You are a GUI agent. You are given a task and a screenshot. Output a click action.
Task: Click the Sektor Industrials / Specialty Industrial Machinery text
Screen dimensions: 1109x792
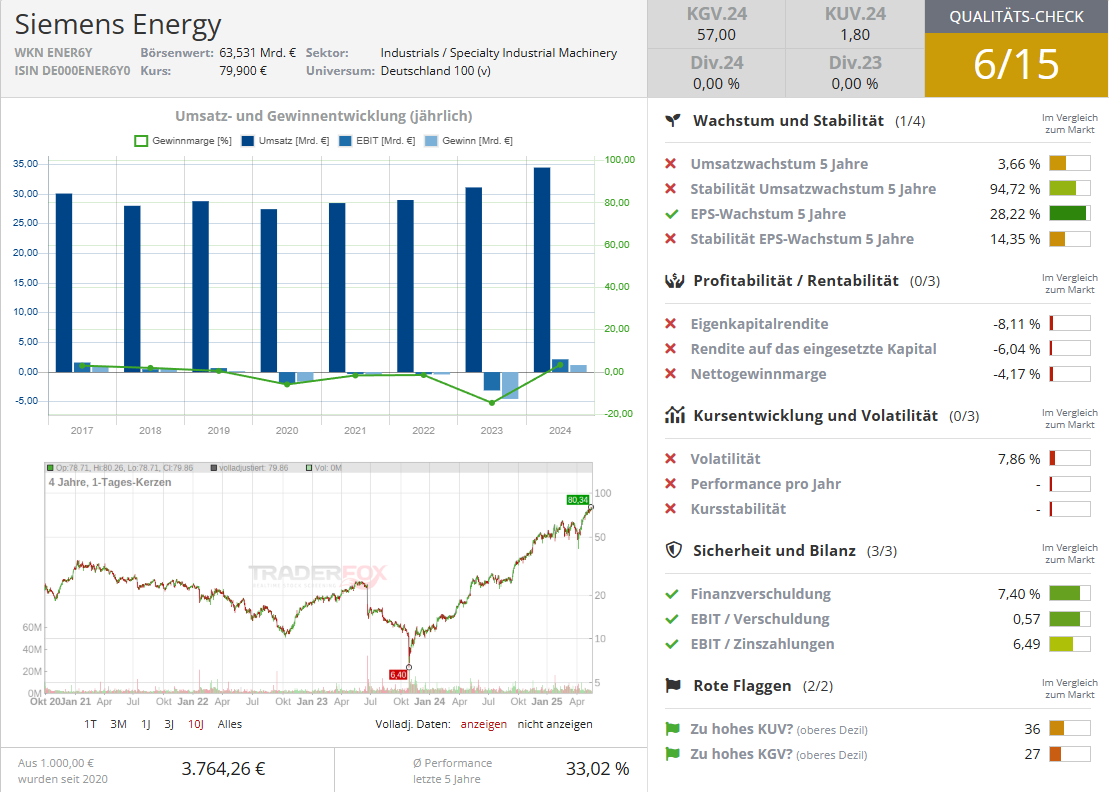[499, 53]
